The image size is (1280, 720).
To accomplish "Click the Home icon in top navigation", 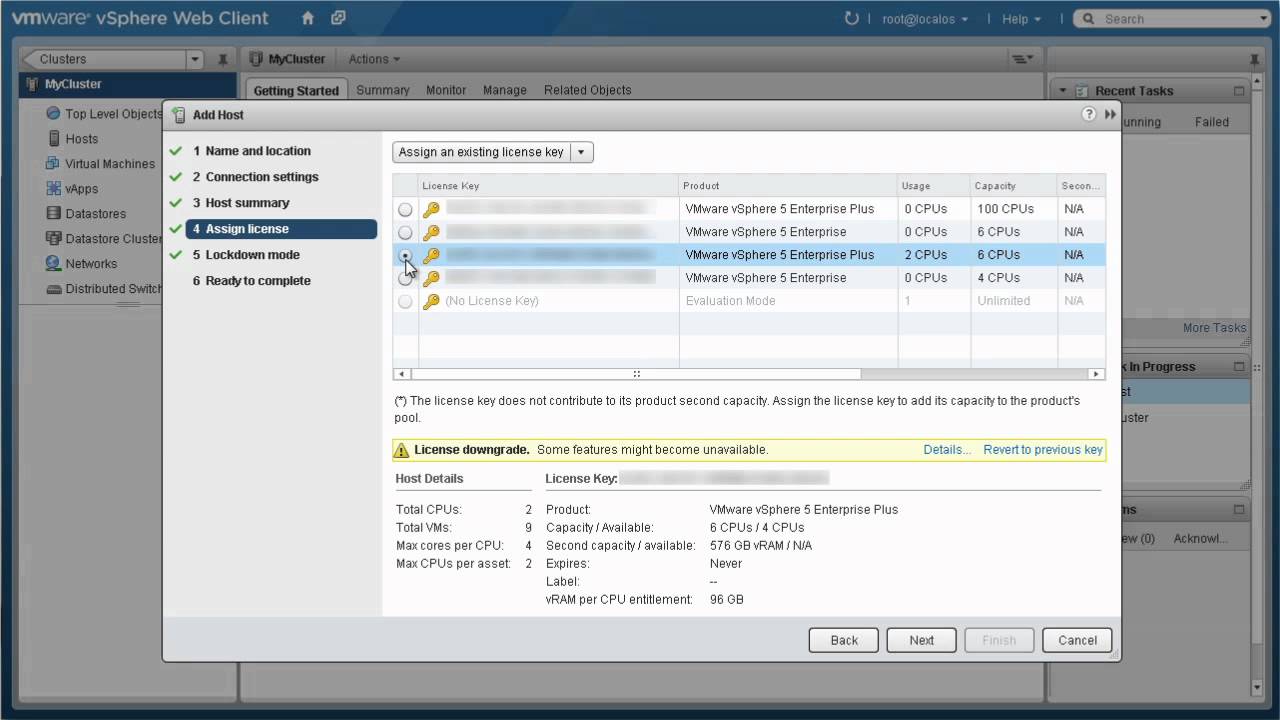I will point(307,18).
